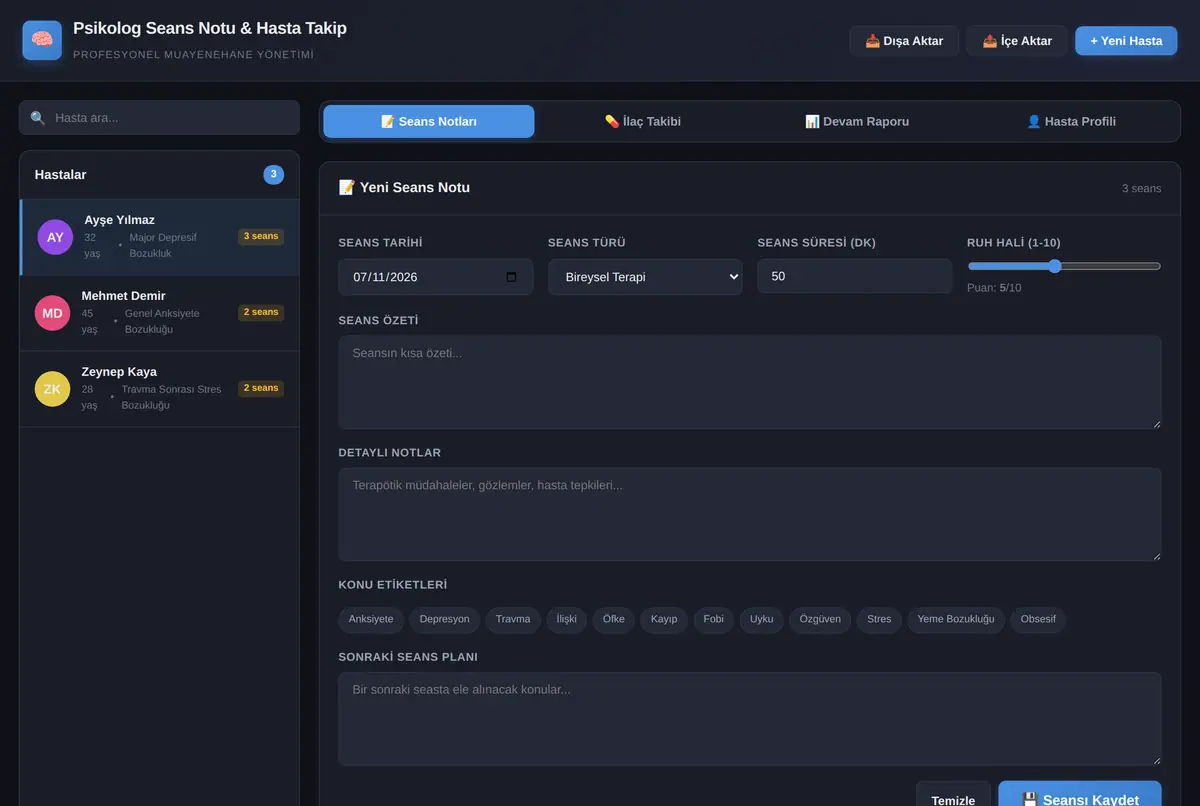Toggle the Kayıp topic tag

(664, 619)
